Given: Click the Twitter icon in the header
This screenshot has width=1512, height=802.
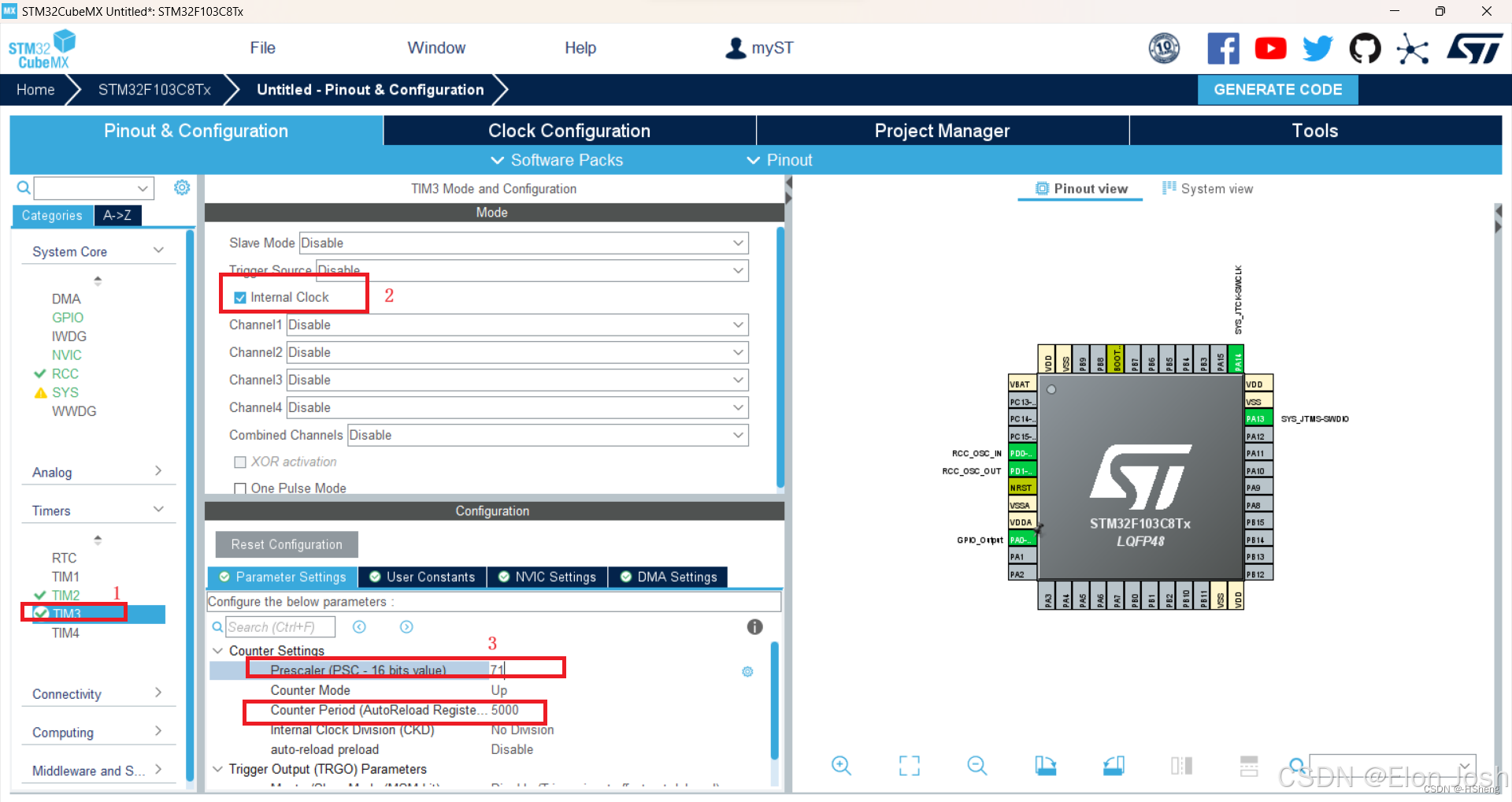Looking at the screenshot, I should [1317, 48].
